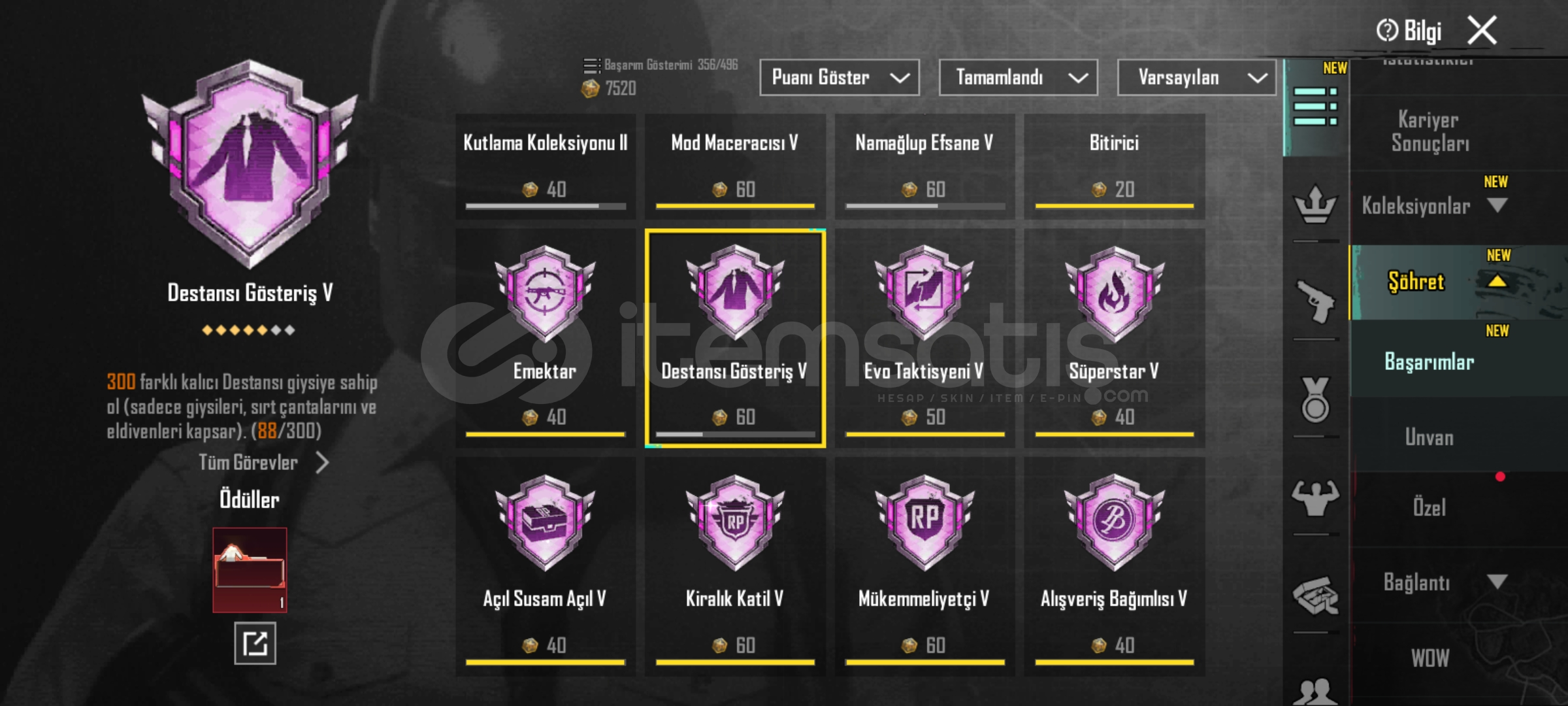Switch to the Unvan tab
1568x706 pixels.
pos(1429,437)
